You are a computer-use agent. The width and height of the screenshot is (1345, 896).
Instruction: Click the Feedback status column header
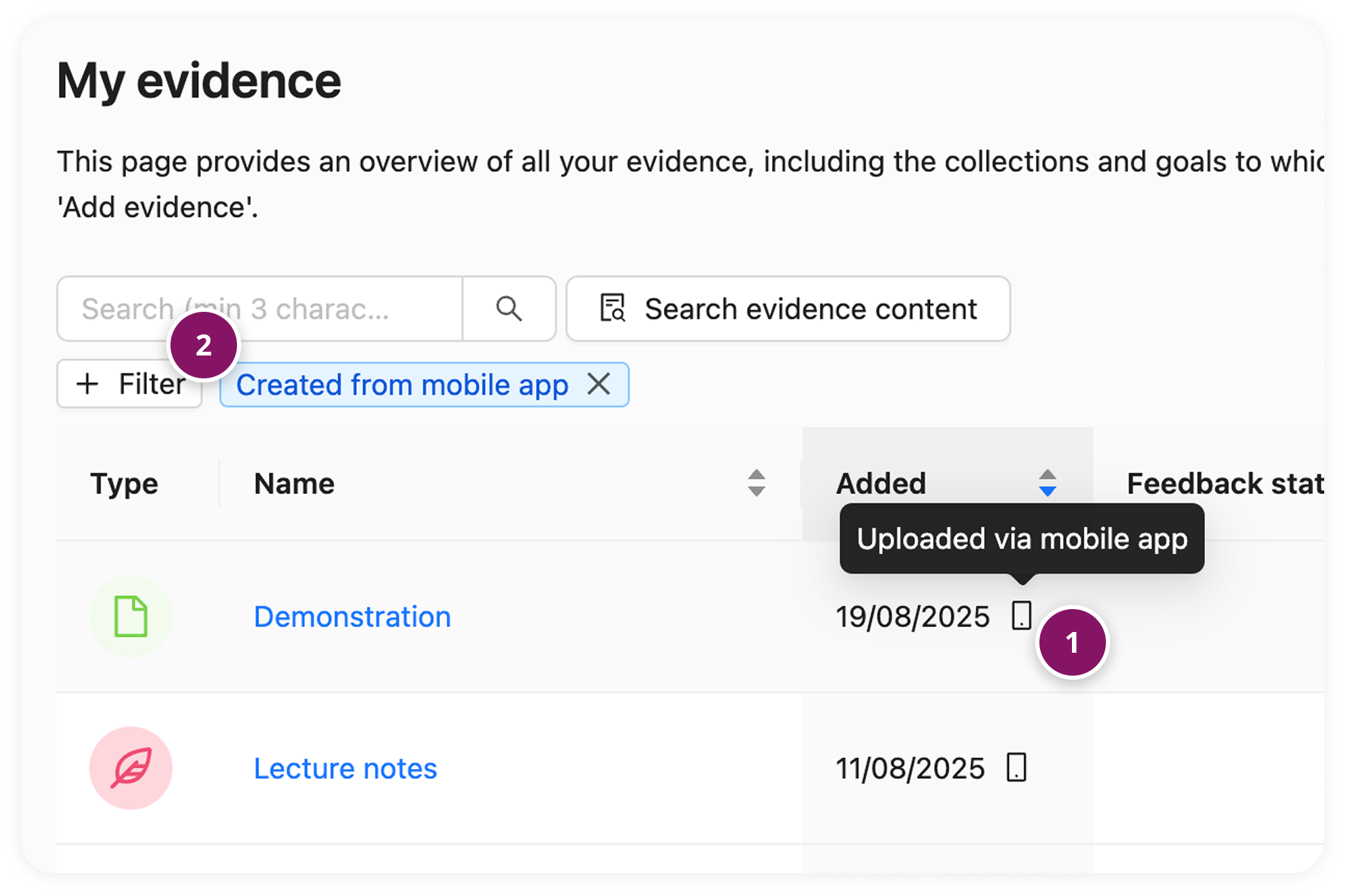pos(1224,484)
